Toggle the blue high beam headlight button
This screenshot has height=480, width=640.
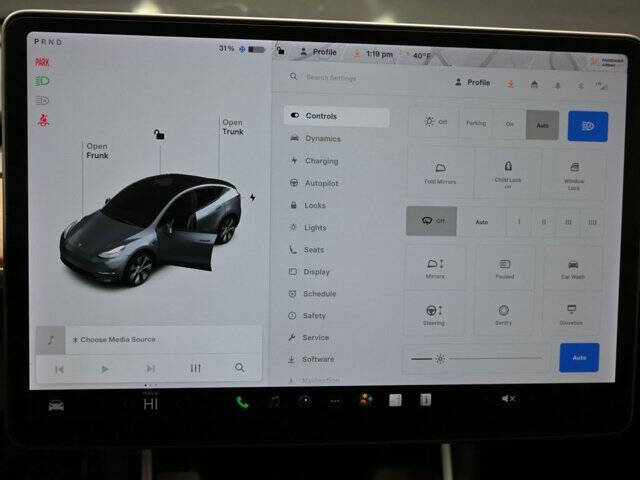[588, 126]
